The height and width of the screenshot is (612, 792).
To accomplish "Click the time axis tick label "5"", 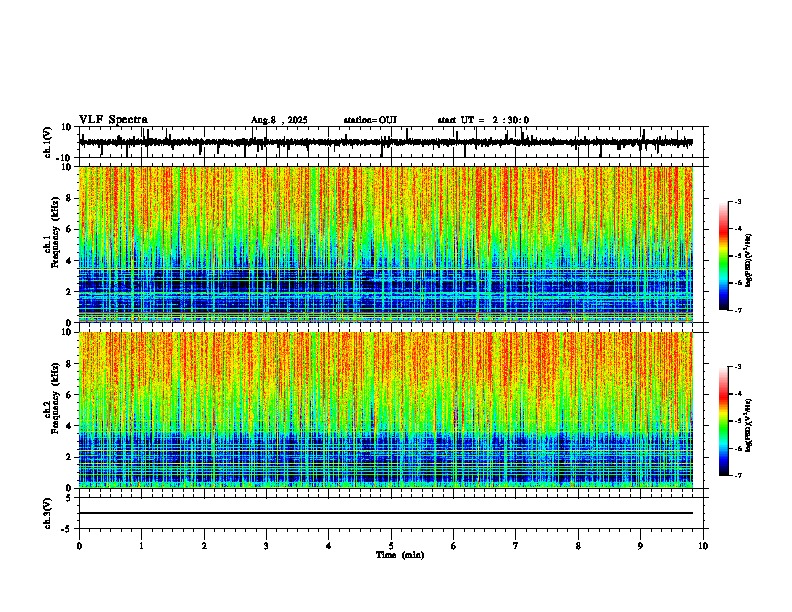I will [391, 545].
